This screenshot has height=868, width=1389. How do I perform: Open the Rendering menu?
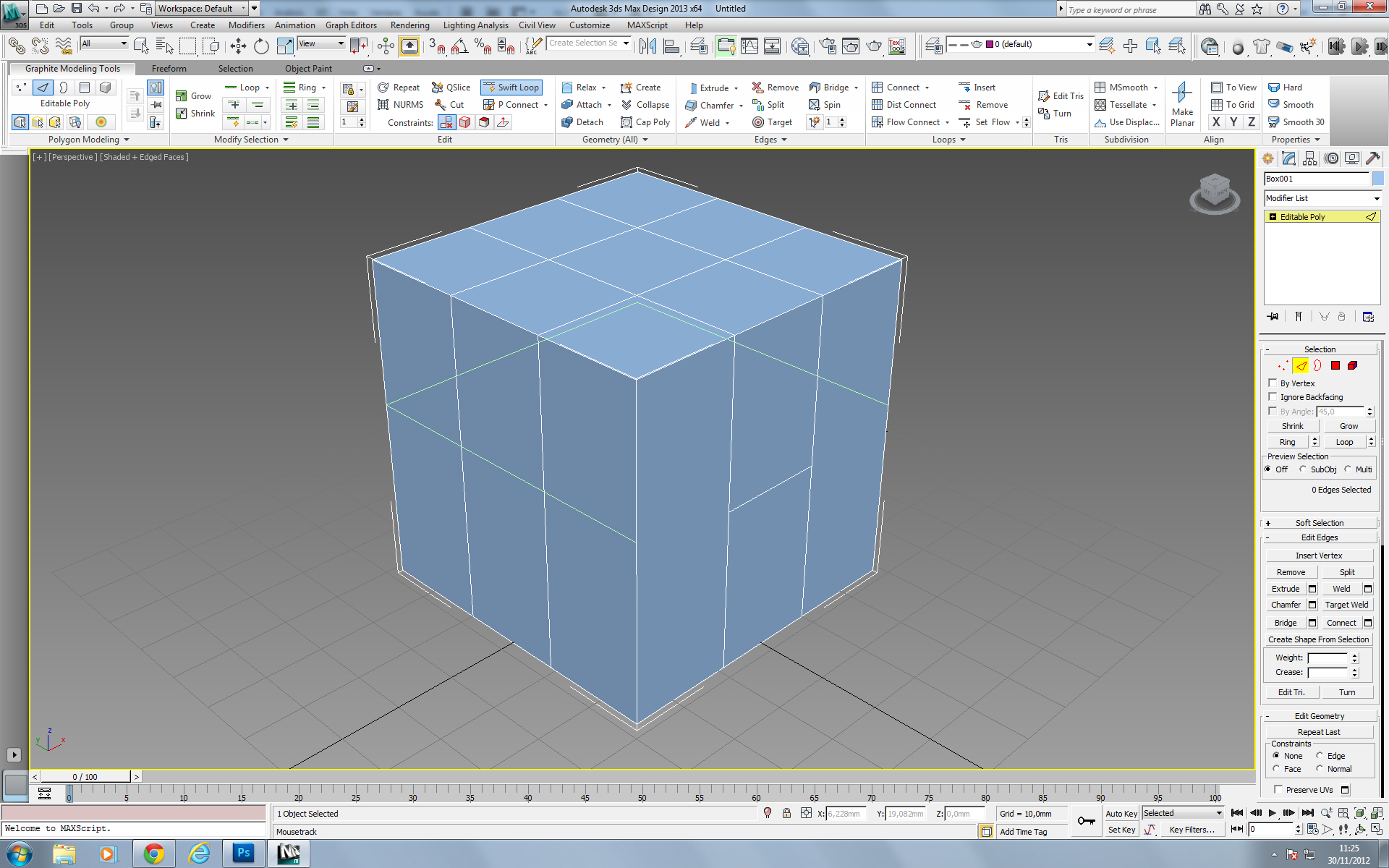pos(409,25)
